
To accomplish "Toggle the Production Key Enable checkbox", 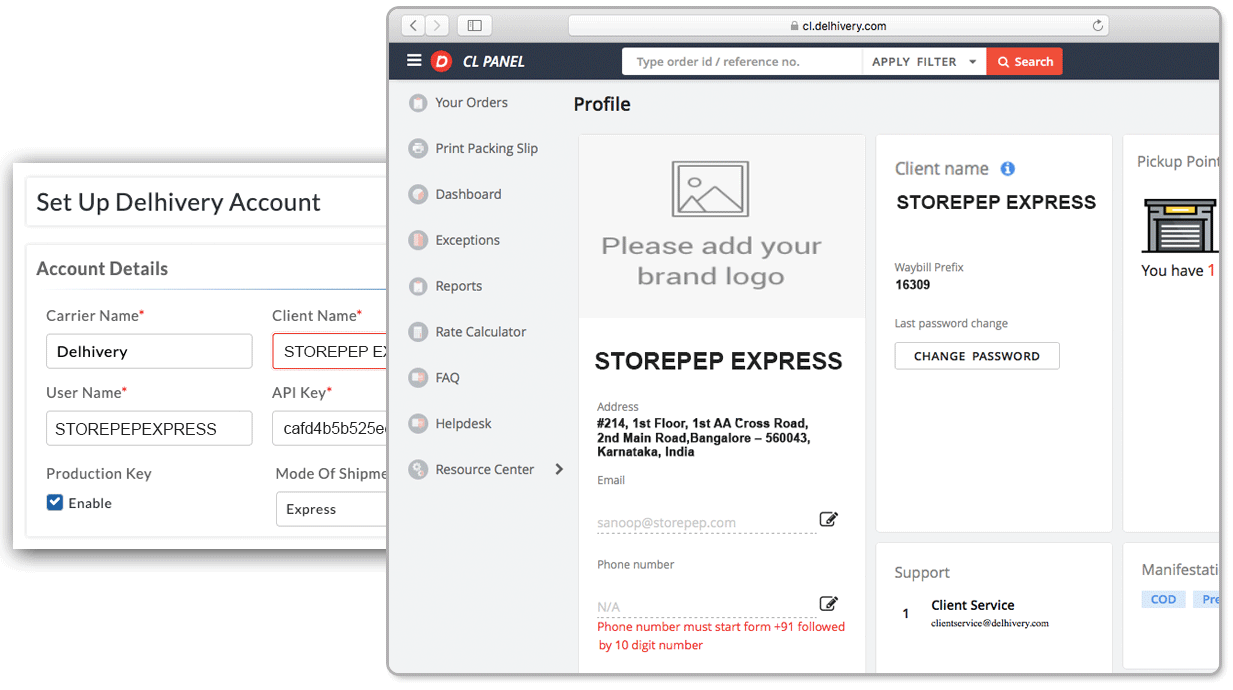I will [55, 503].
